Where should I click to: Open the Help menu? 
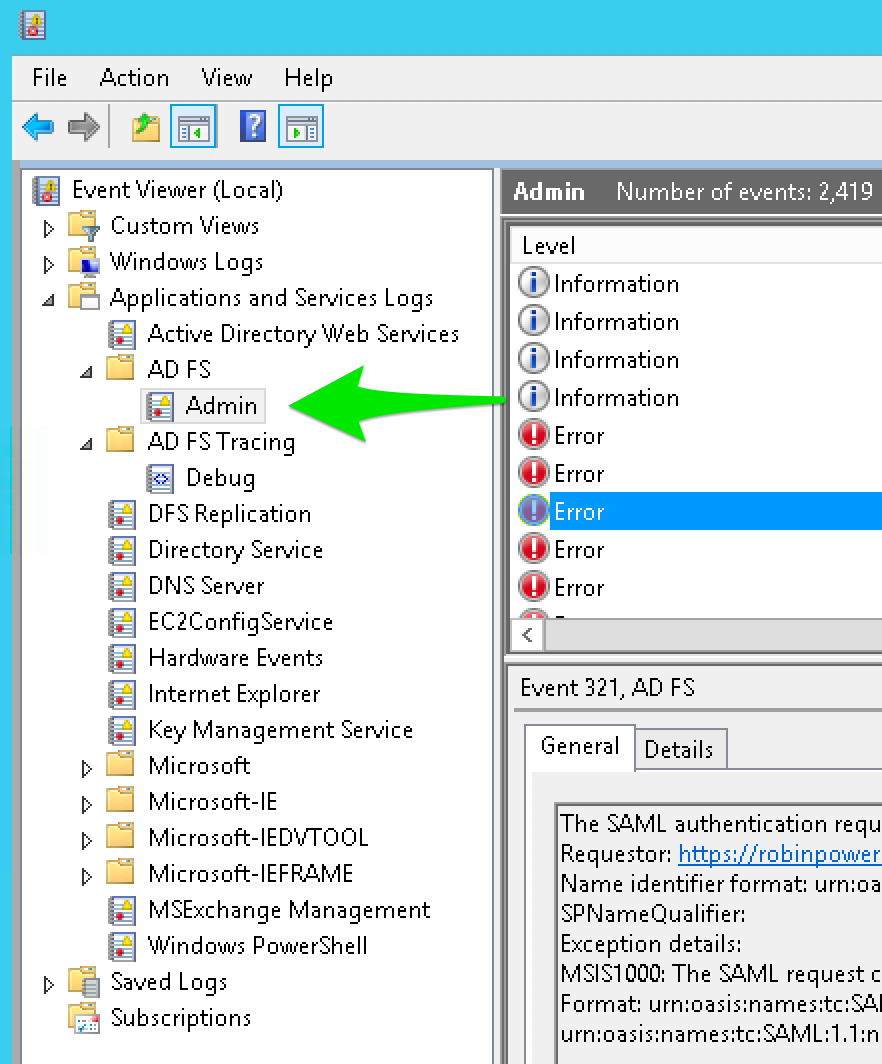(x=309, y=78)
